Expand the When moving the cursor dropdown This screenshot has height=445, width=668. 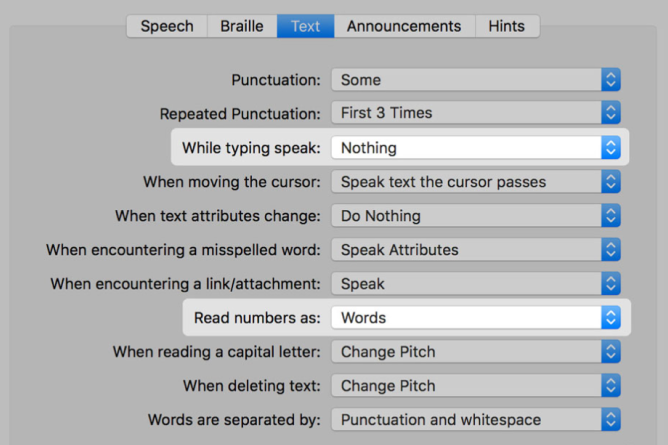[x=476, y=182]
